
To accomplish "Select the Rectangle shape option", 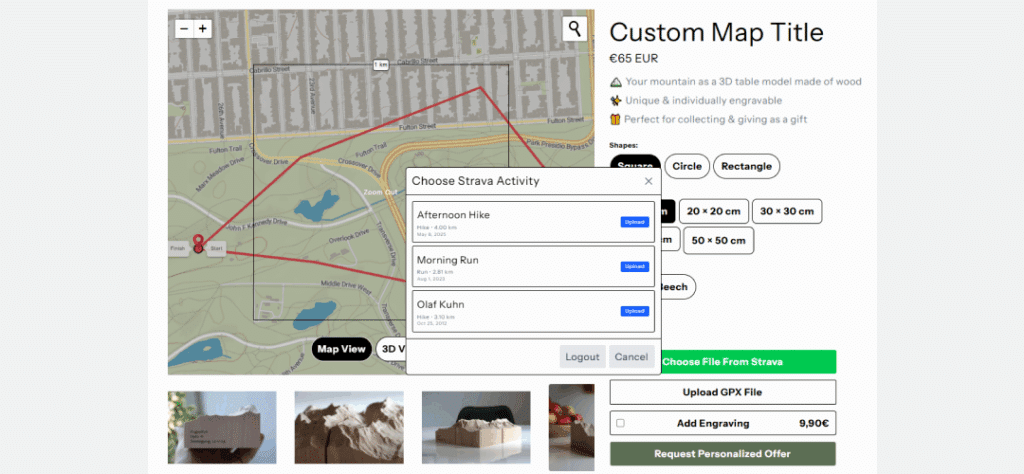I will (746, 166).
